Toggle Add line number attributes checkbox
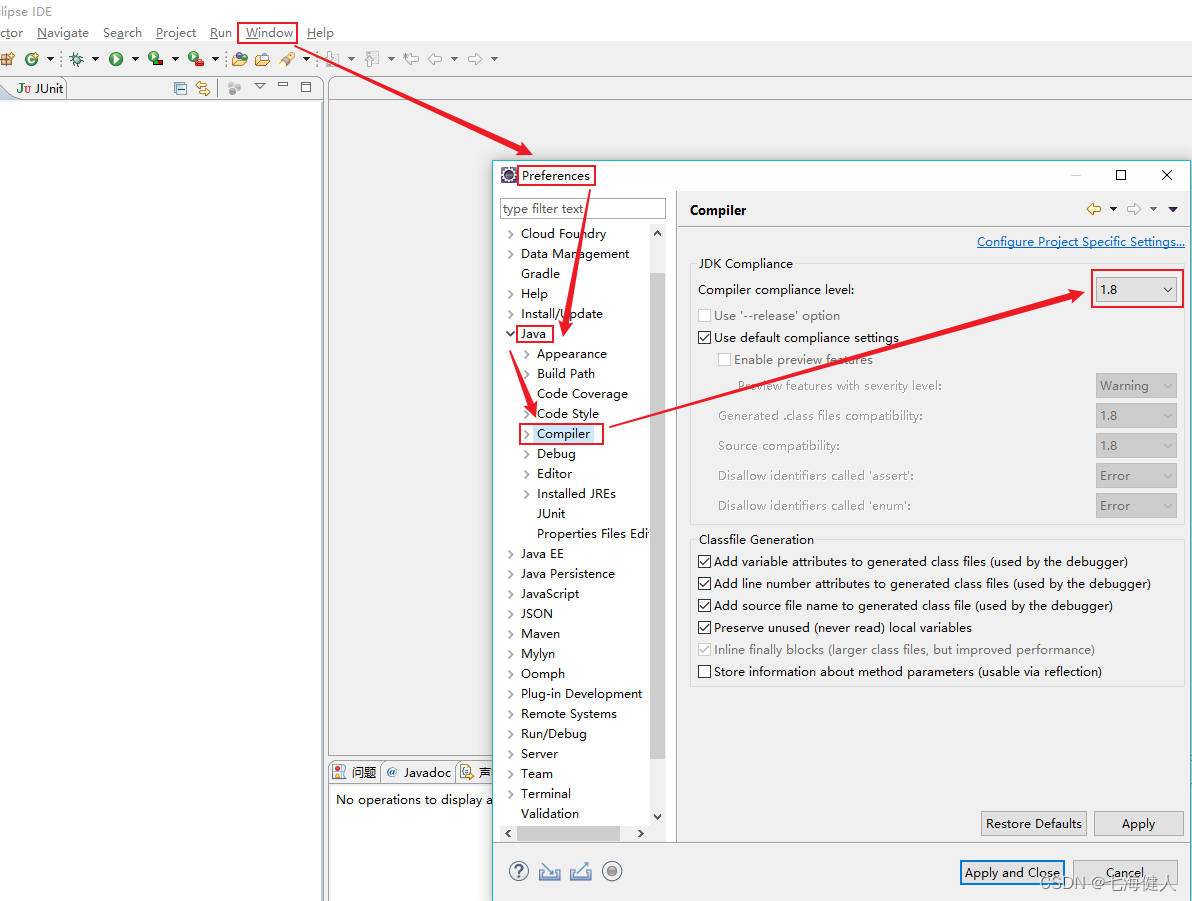 (x=705, y=584)
